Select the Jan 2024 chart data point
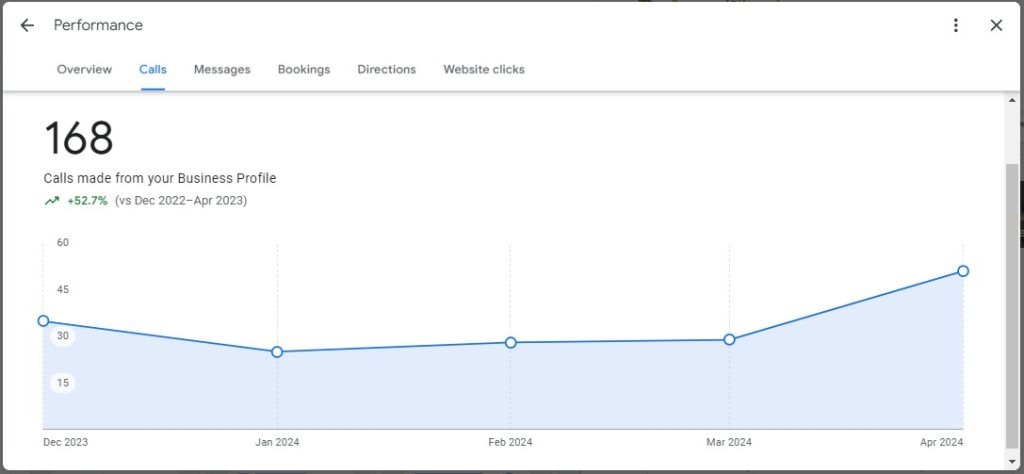The width and height of the screenshot is (1024, 474). pos(277,352)
